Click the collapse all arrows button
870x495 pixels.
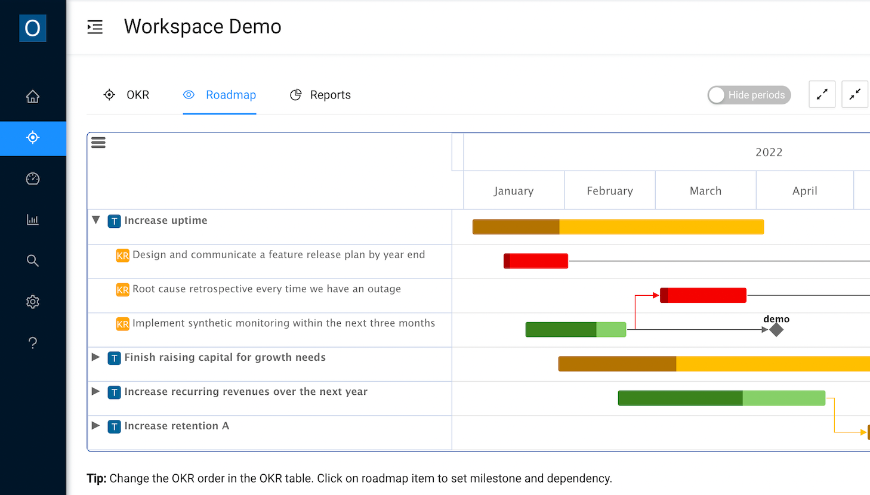pos(855,94)
